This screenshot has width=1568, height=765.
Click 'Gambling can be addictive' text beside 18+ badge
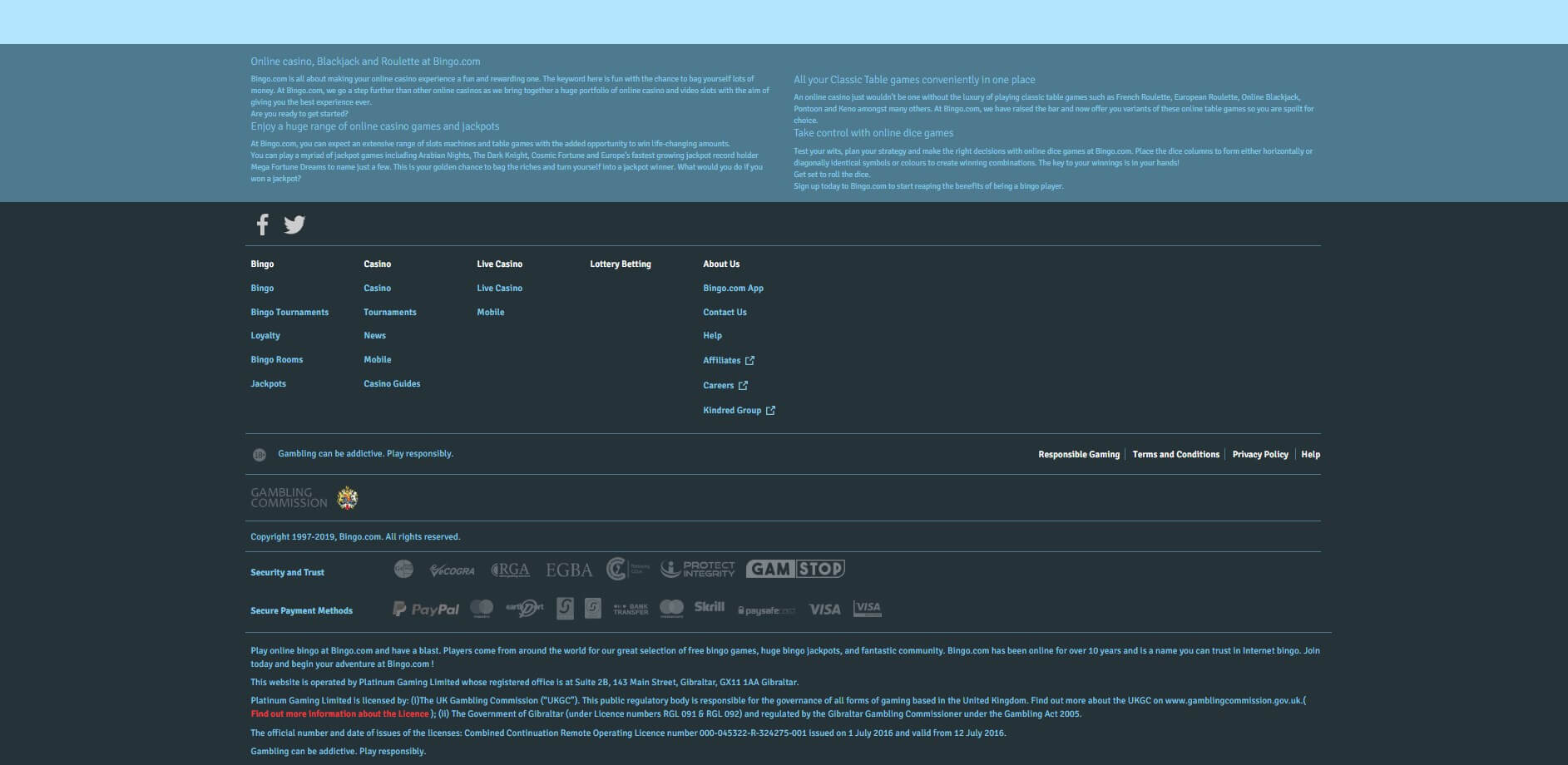point(365,454)
